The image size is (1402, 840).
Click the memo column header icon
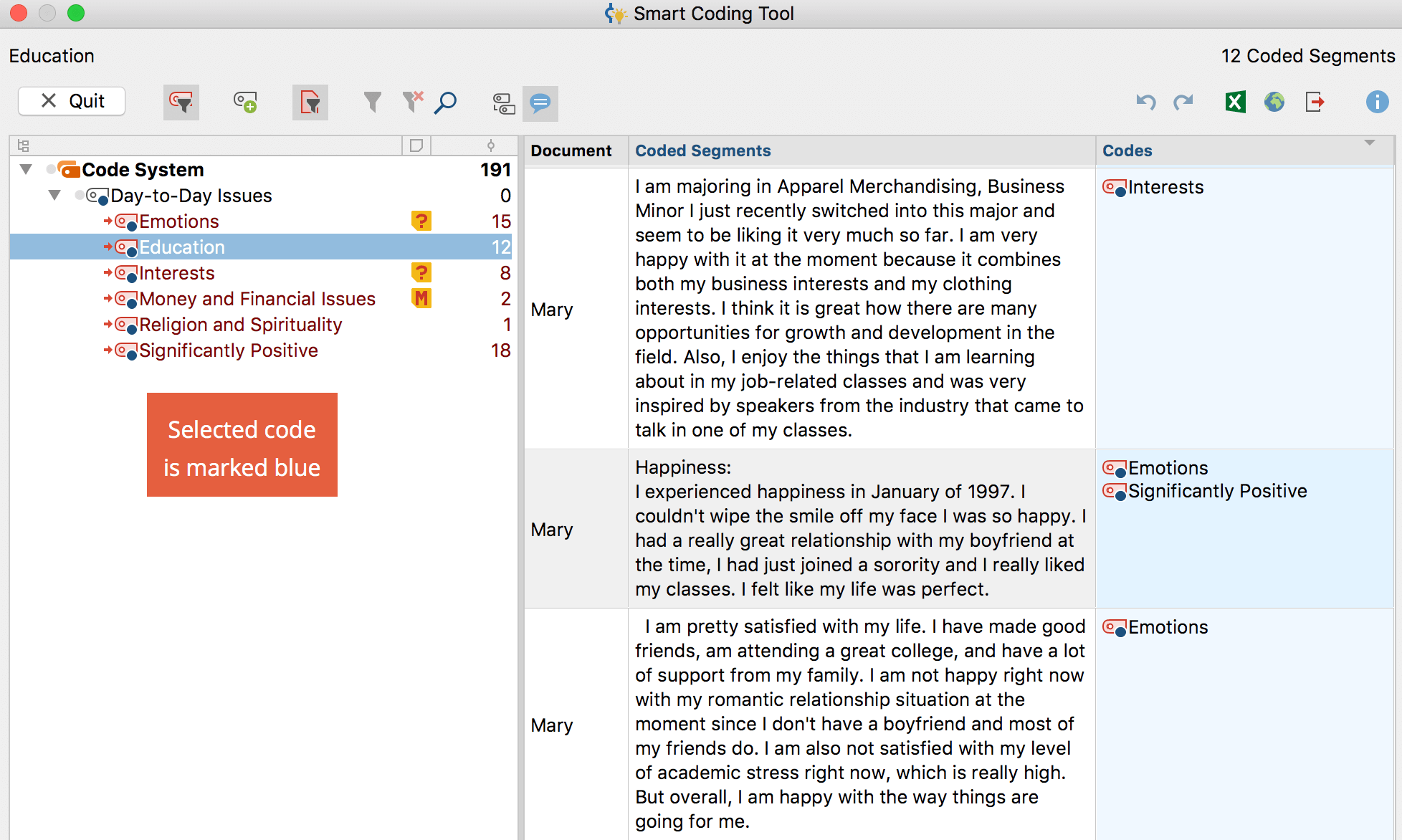[416, 145]
